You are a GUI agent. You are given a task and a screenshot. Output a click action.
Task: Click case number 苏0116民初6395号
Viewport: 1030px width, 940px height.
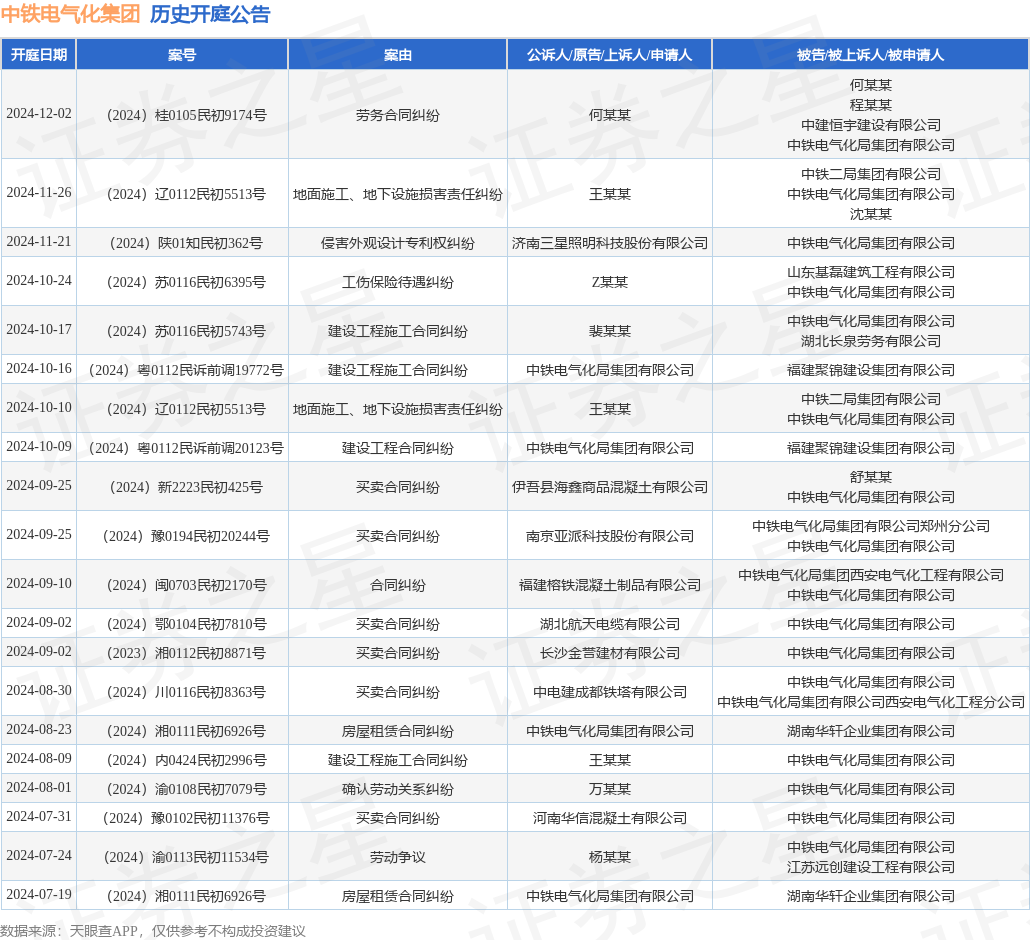pyautogui.click(x=186, y=282)
